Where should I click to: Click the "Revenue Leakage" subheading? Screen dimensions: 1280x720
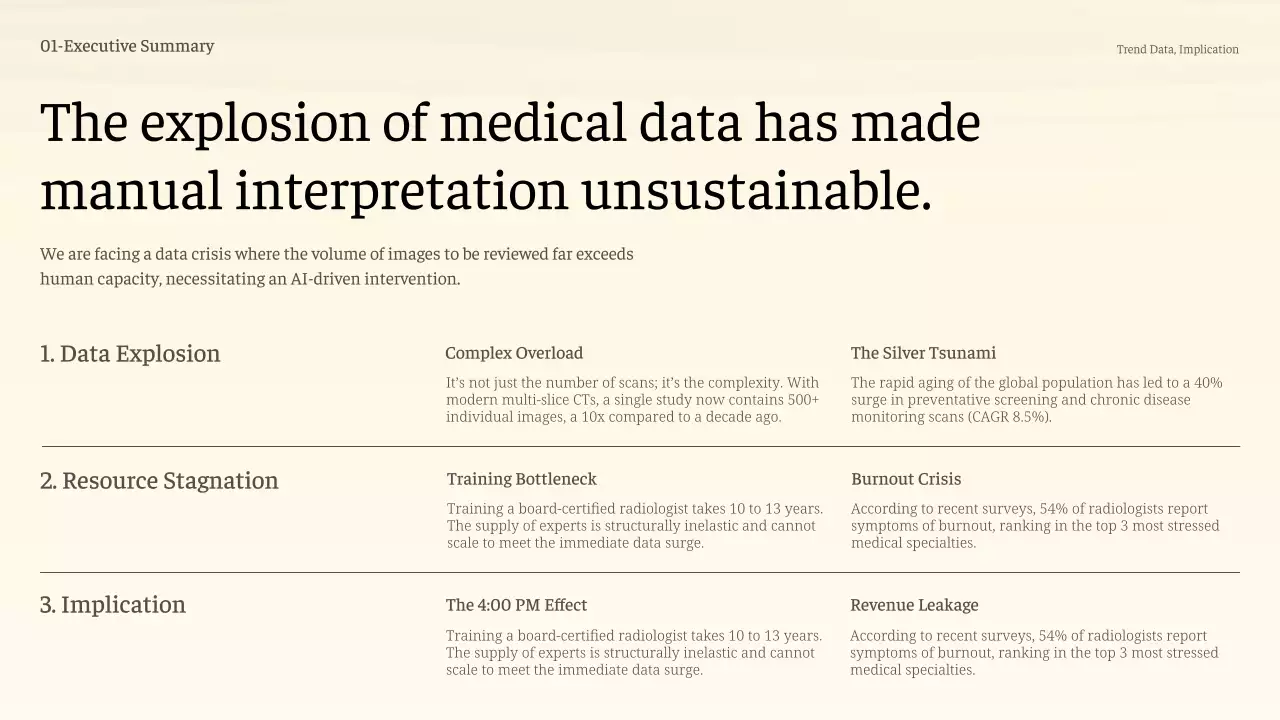pyautogui.click(x=914, y=605)
